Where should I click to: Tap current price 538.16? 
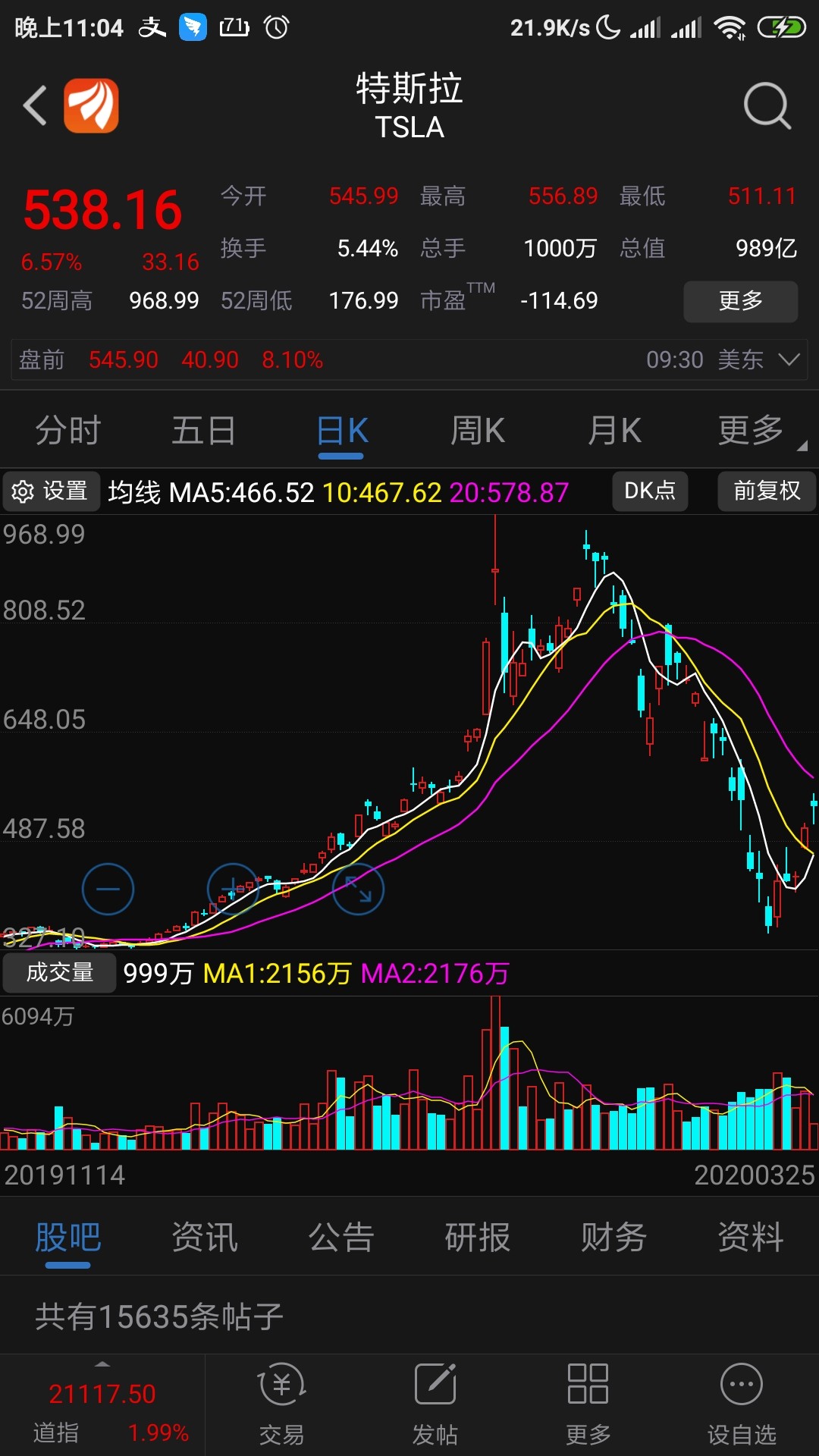coord(102,210)
